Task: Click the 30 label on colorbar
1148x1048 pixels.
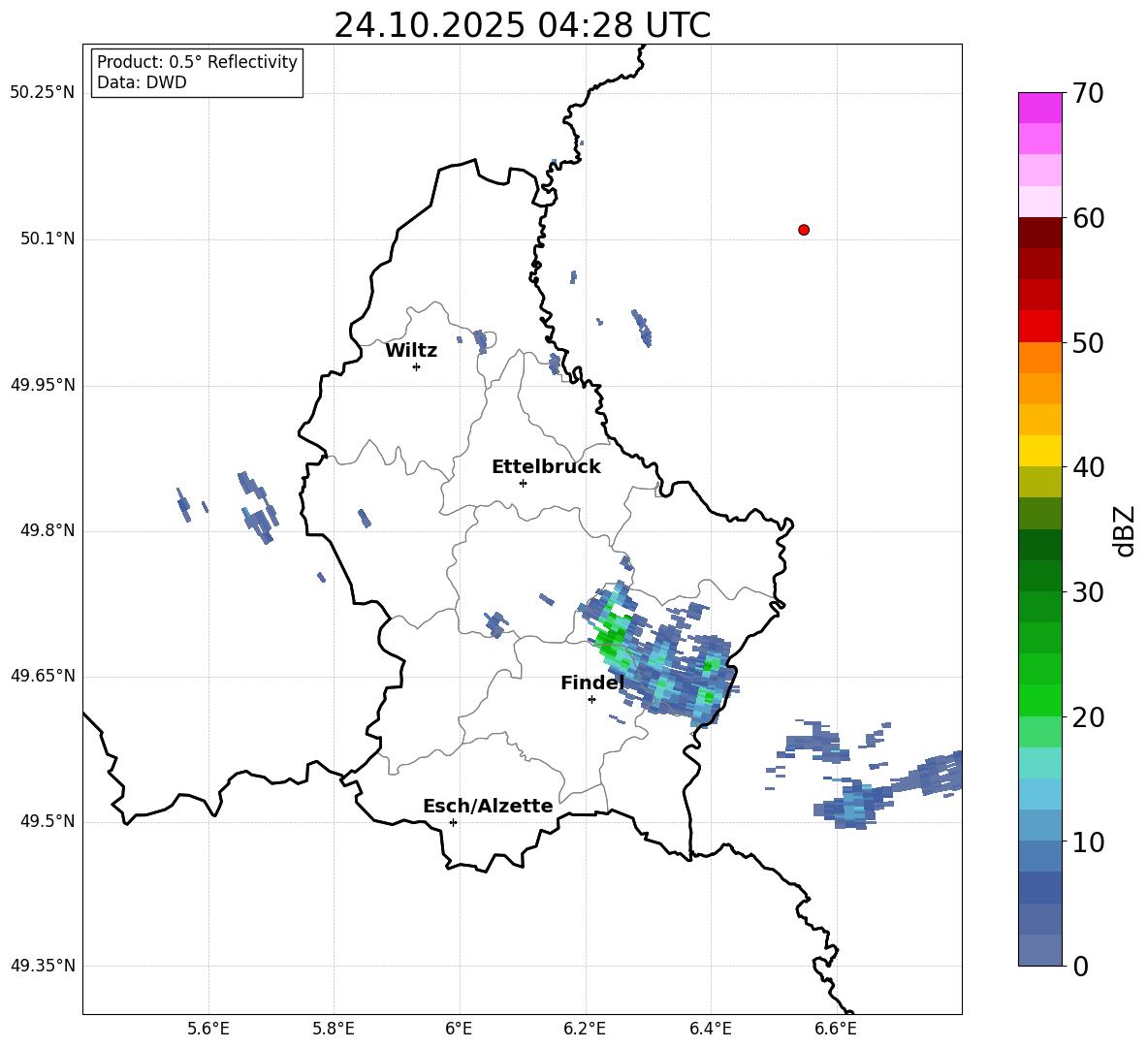Action: tap(1087, 592)
